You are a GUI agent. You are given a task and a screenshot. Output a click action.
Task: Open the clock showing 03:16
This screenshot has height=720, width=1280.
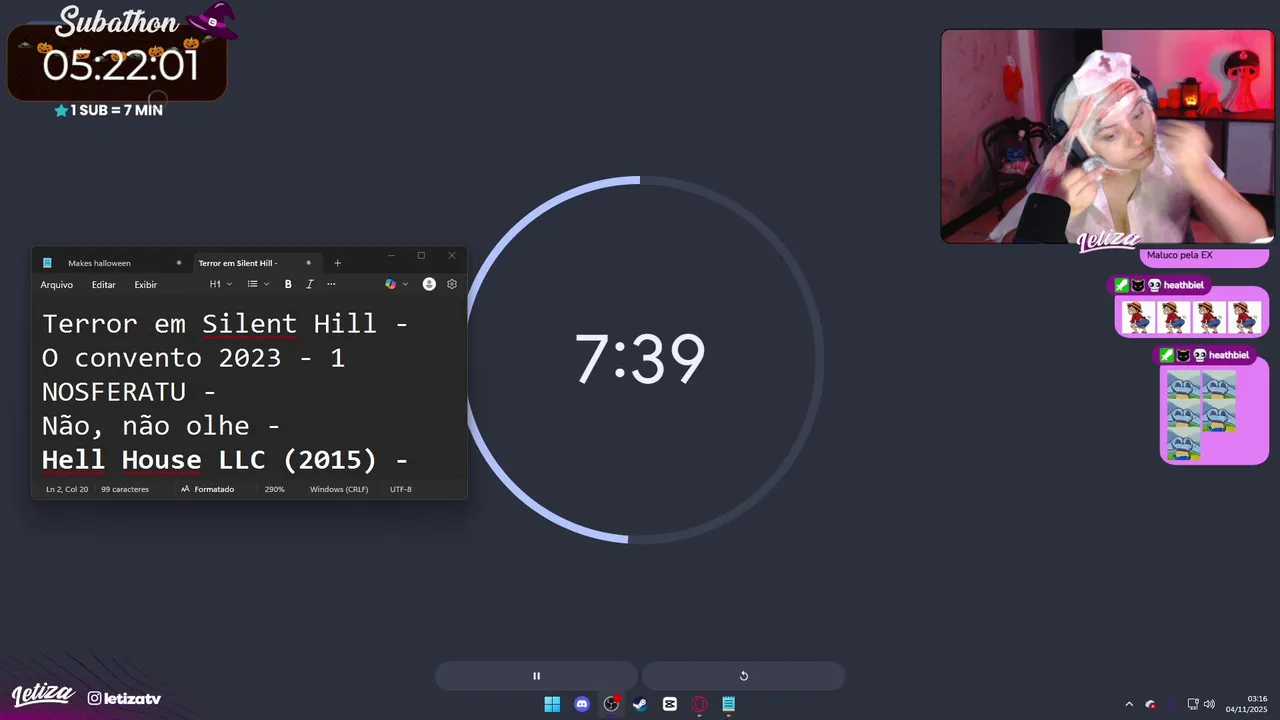coord(1246,704)
